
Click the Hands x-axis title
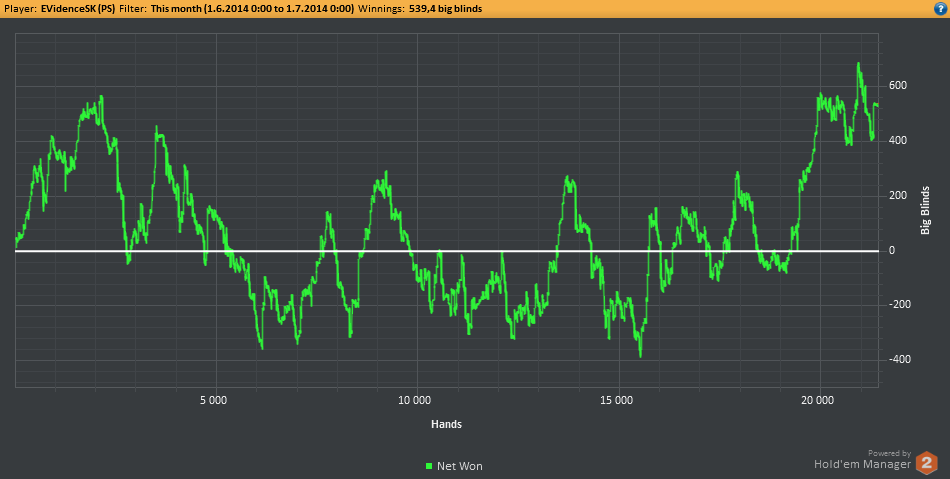[446, 424]
